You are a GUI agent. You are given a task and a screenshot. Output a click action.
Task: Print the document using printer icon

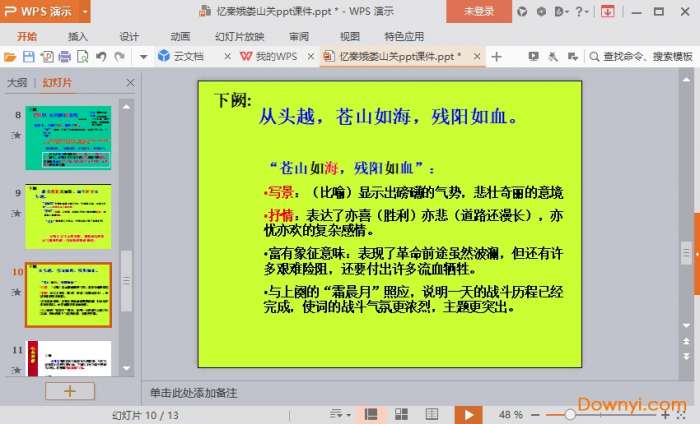[x=65, y=57]
